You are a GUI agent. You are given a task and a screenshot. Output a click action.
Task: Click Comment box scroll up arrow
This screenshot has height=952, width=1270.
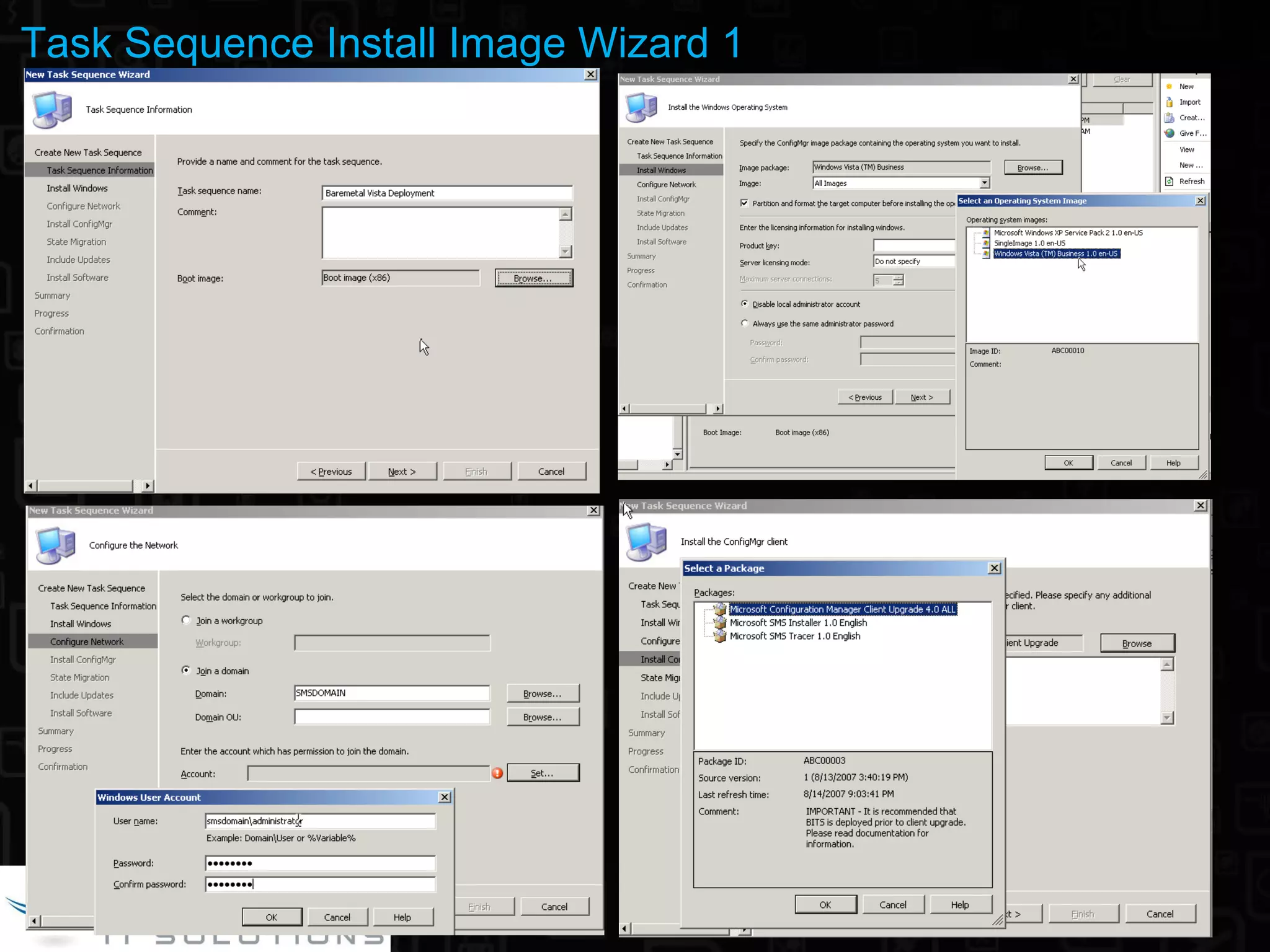coord(565,214)
